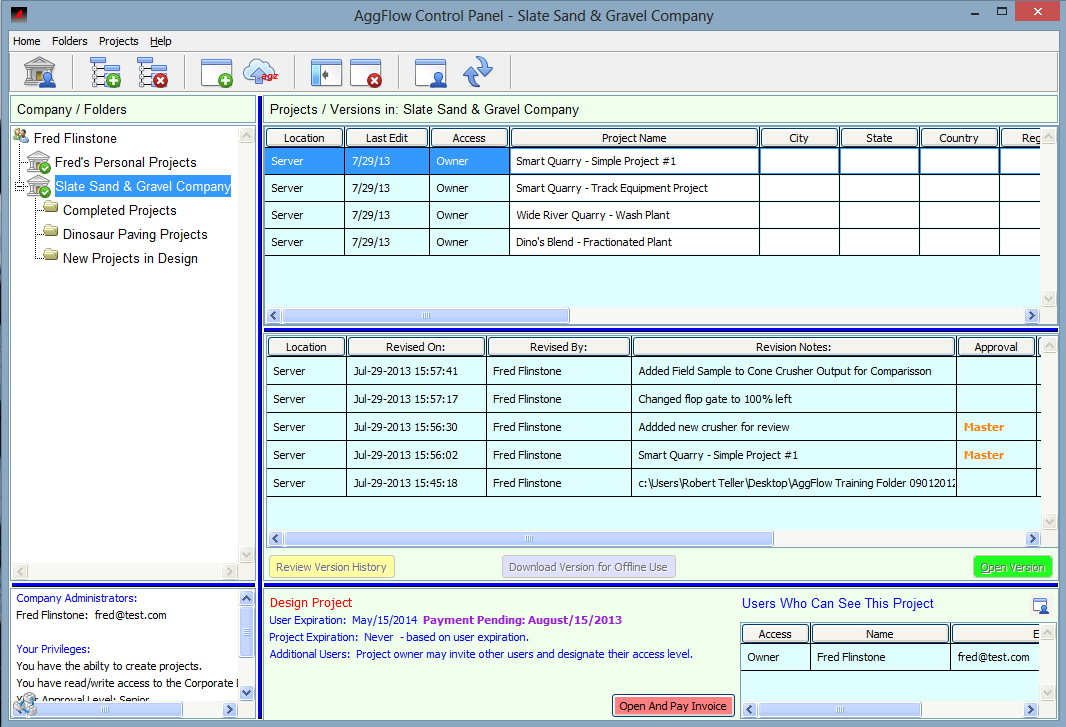Viewport: 1066px width, 727px height.
Task: Click the refresh arrows toolbar icon
Action: [x=478, y=72]
